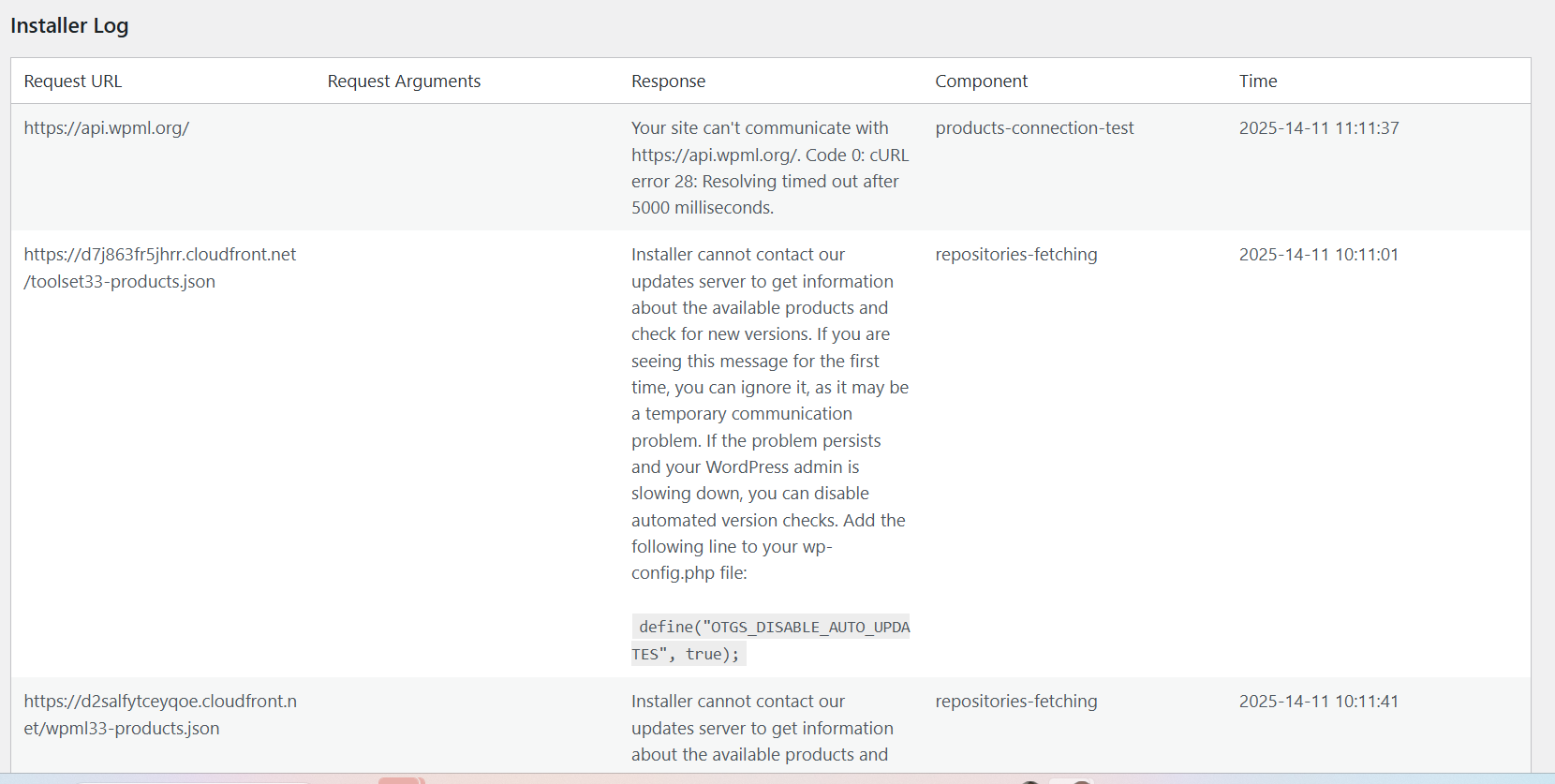Click repositories-fetching in the toolset33 row

point(1015,255)
